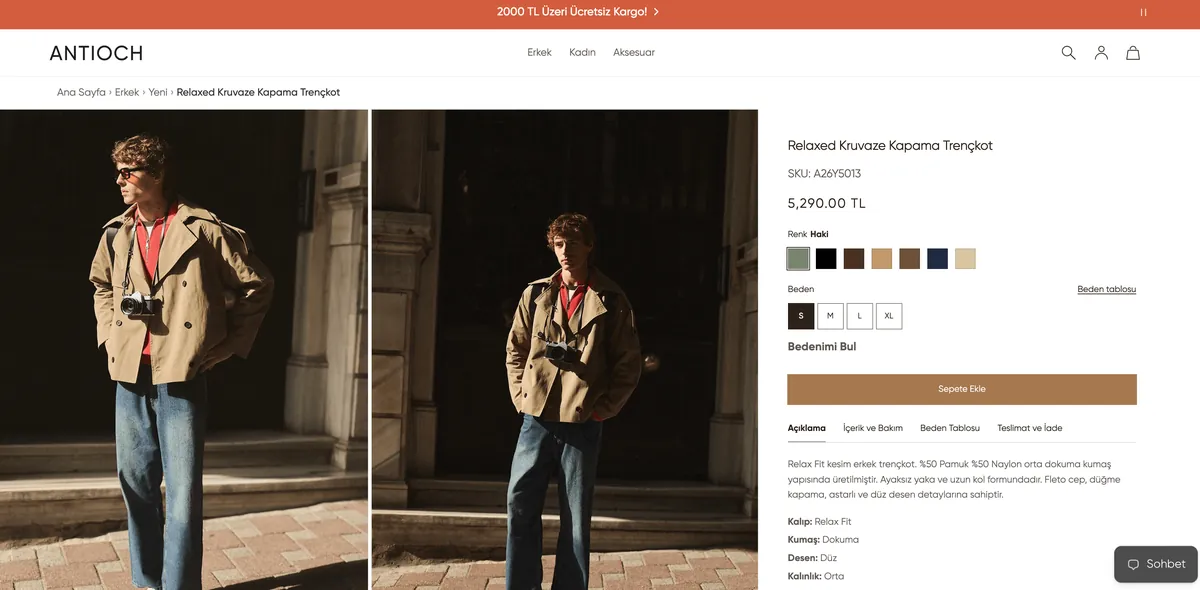
Task: Click the Renk Haki label
Action: click(x=808, y=234)
